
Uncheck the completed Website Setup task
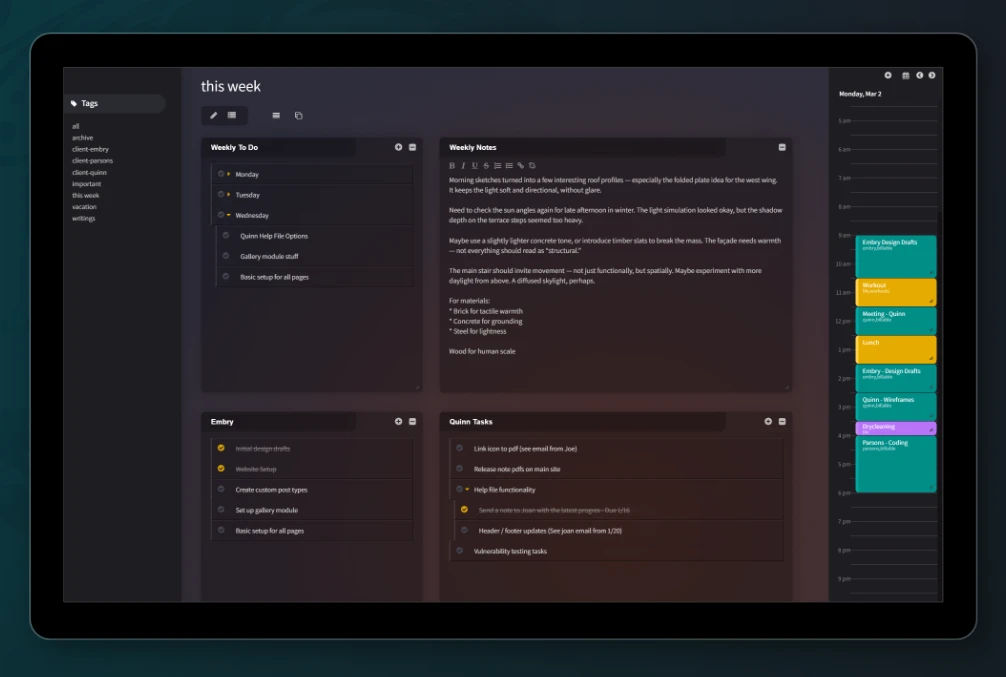point(221,468)
